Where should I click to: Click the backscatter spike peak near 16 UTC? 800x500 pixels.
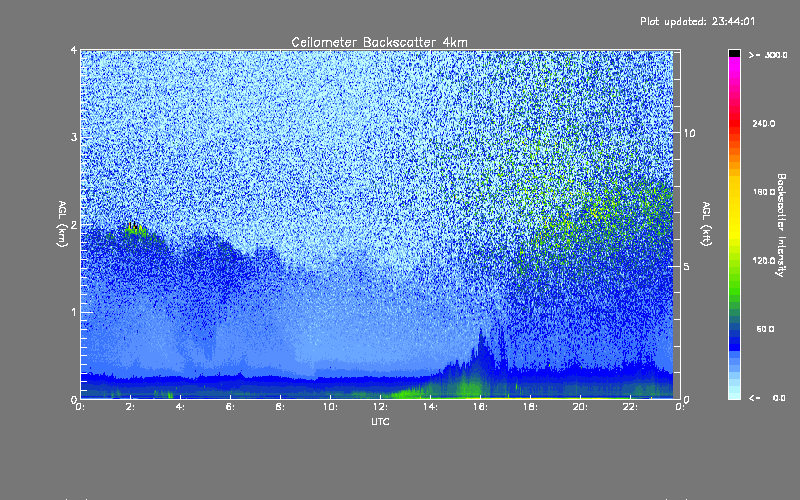pyautogui.click(x=481, y=335)
